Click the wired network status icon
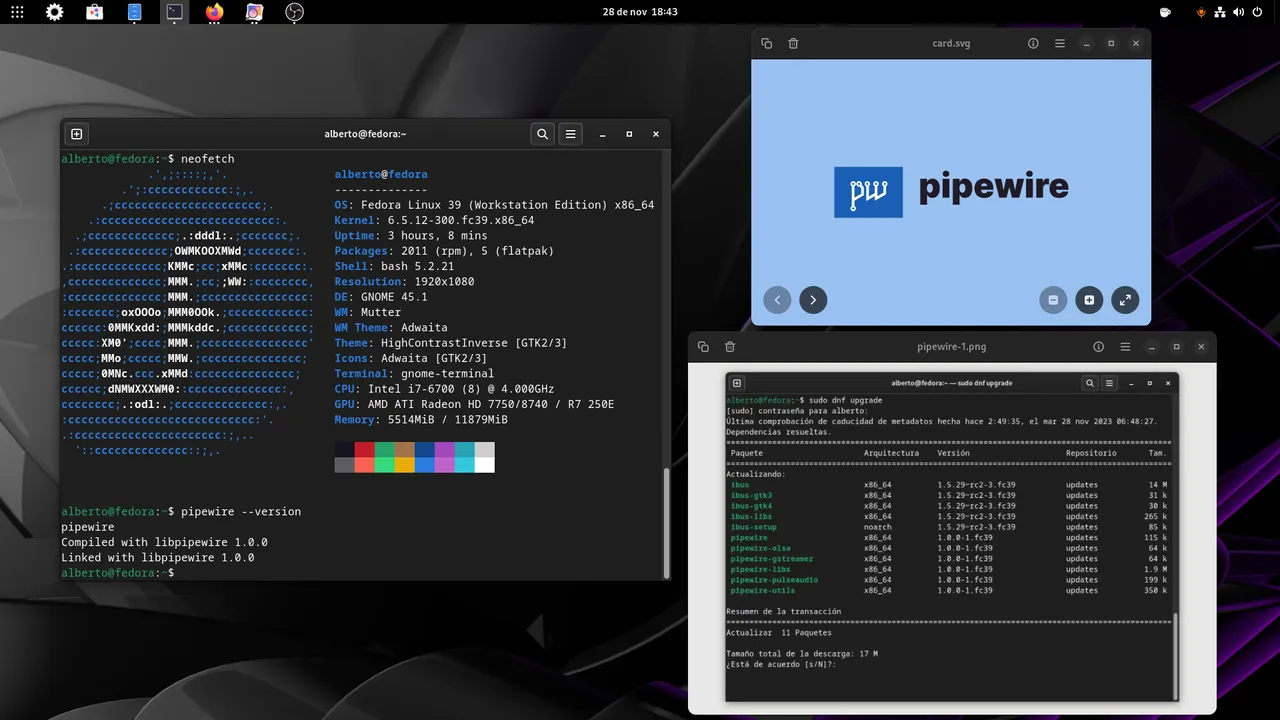 point(1220,12)
